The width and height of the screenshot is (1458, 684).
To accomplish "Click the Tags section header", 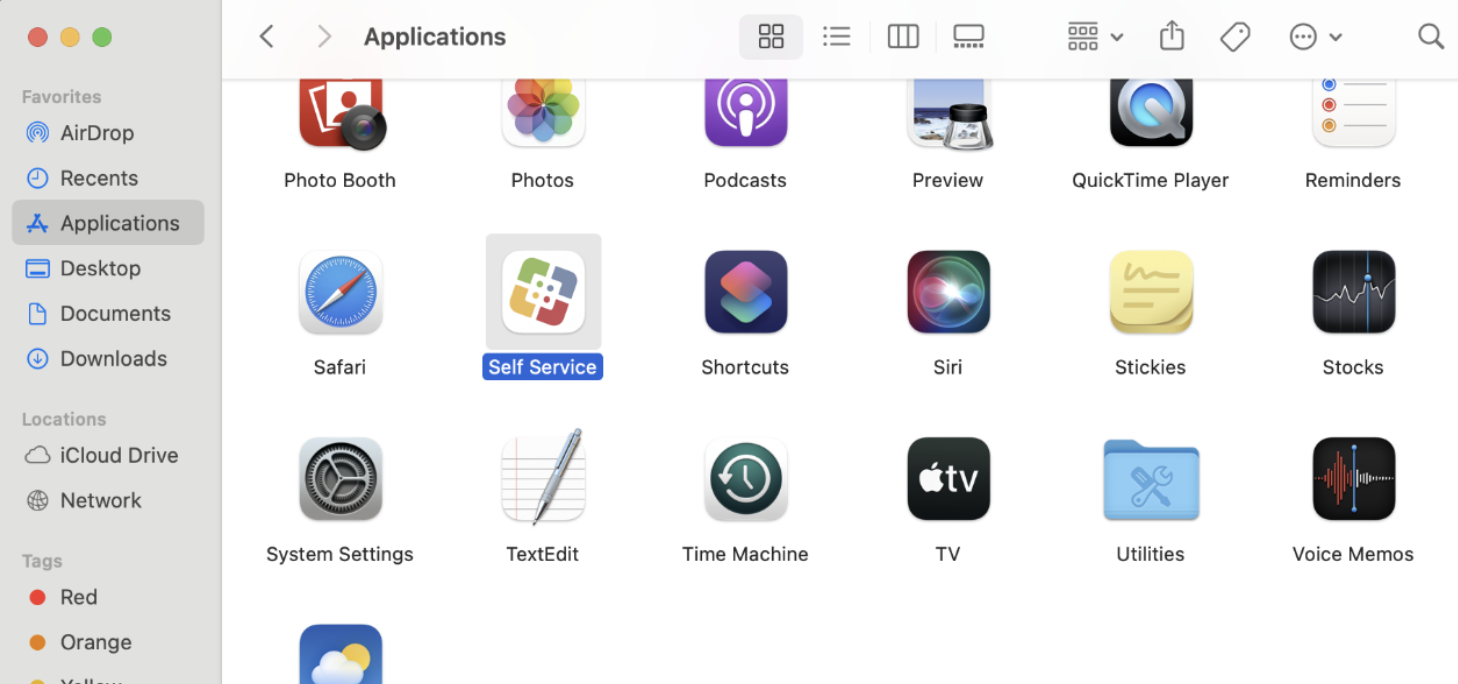I will (42, 561).
